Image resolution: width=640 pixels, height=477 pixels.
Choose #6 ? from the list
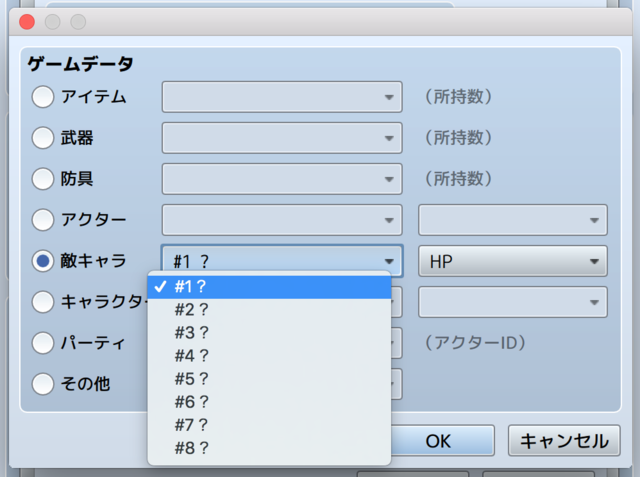(x=269, y=402)
